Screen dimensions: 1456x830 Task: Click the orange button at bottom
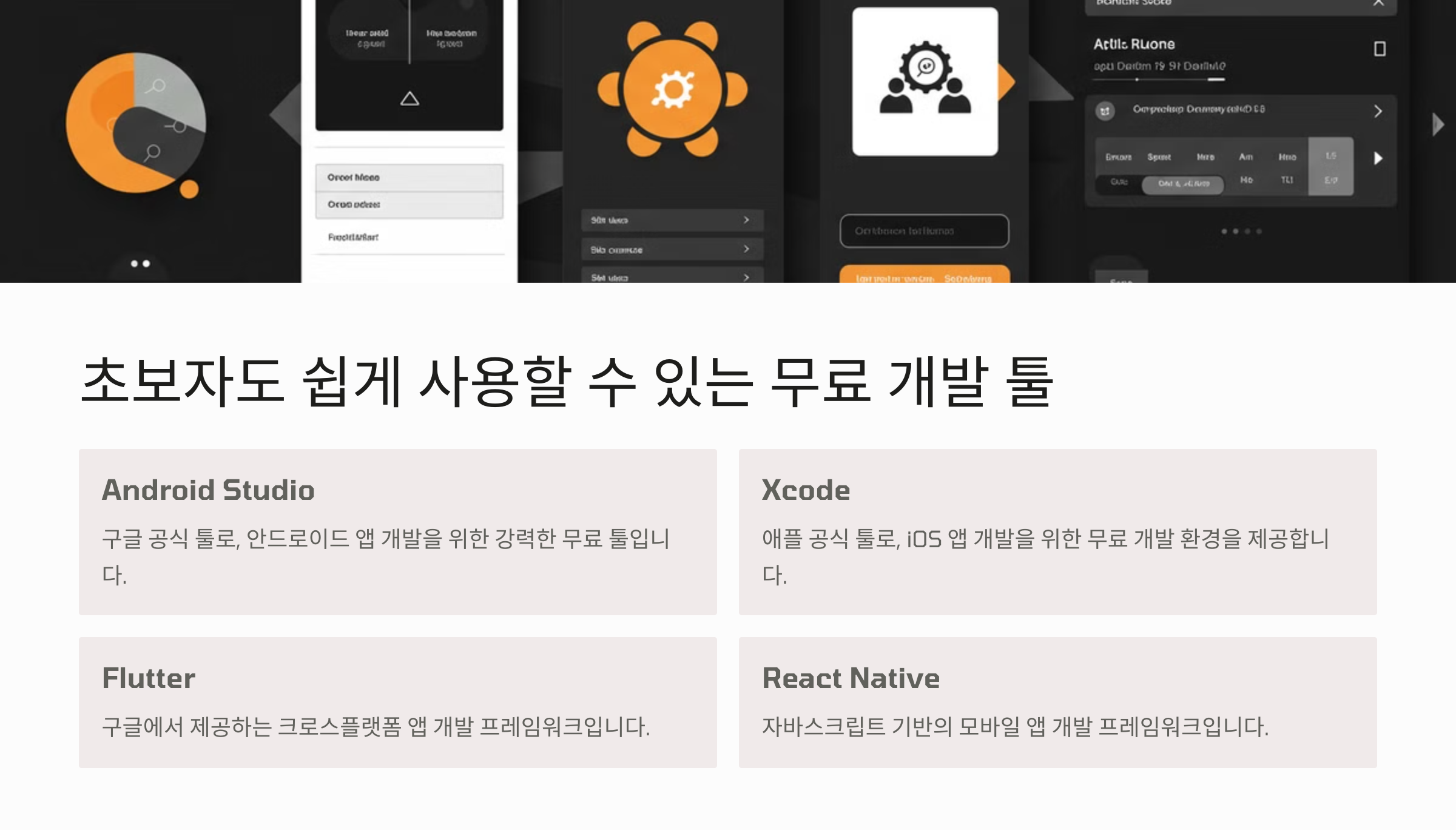point(924,276)
